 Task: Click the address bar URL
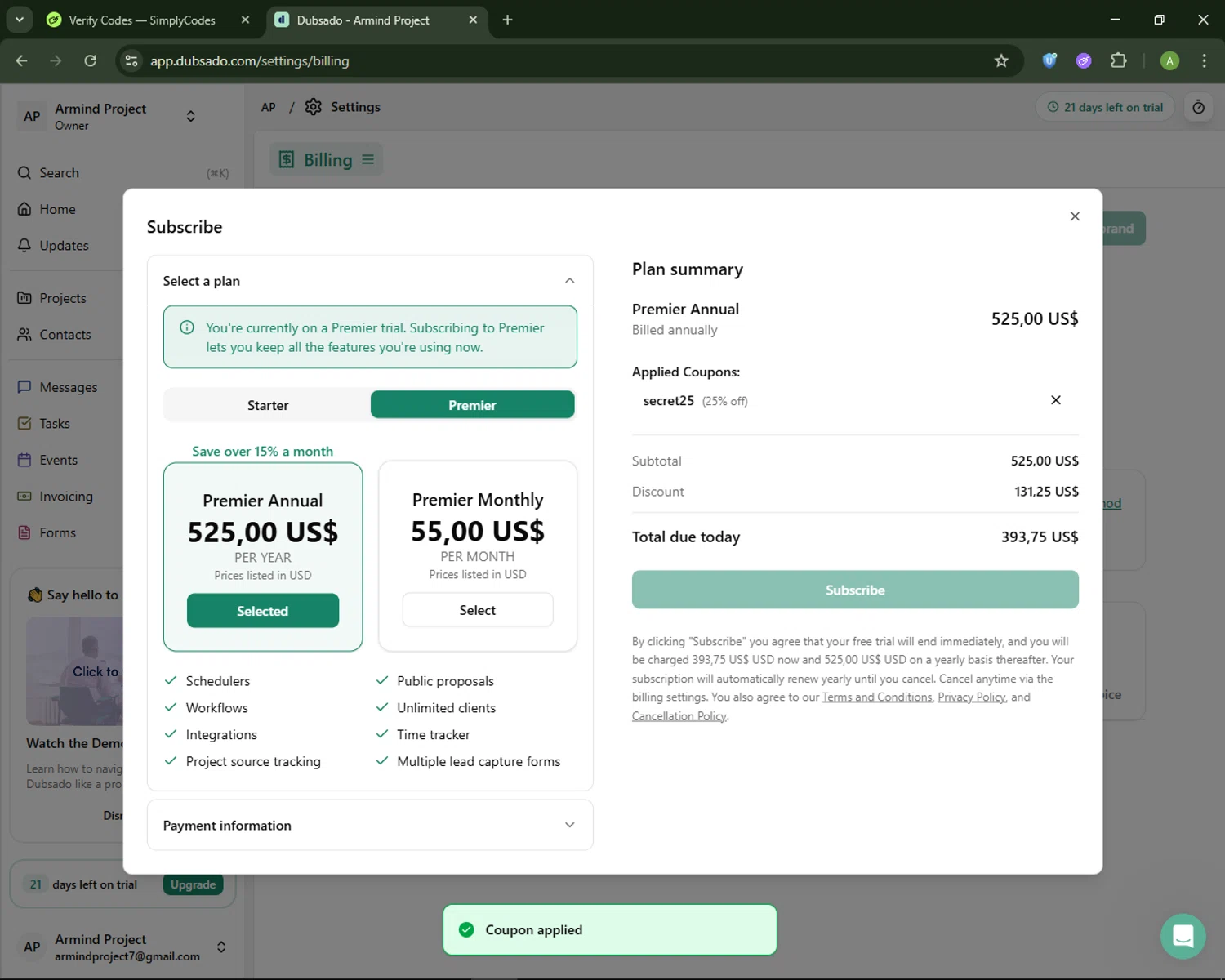[249, 61]
